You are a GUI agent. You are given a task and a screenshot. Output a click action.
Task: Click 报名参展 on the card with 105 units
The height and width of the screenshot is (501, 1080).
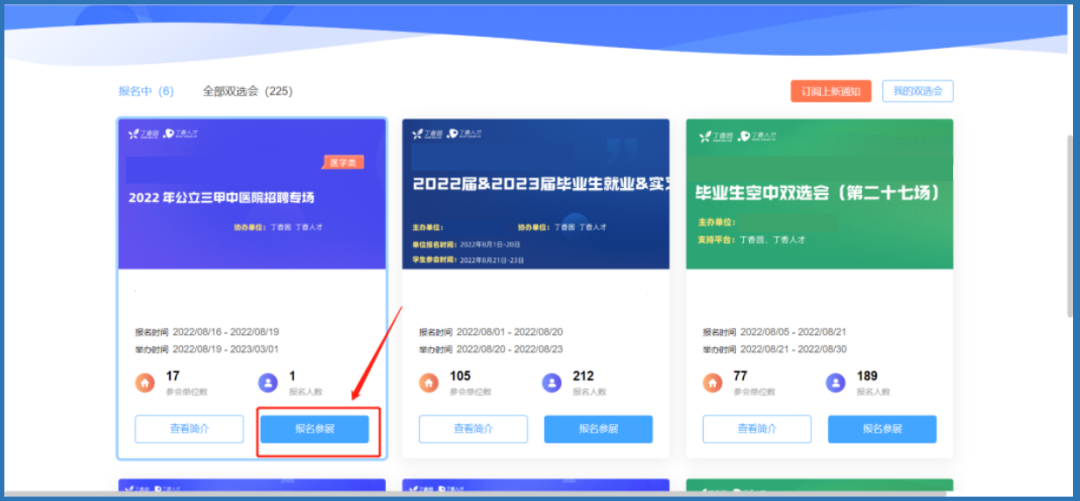click(599, 429)
